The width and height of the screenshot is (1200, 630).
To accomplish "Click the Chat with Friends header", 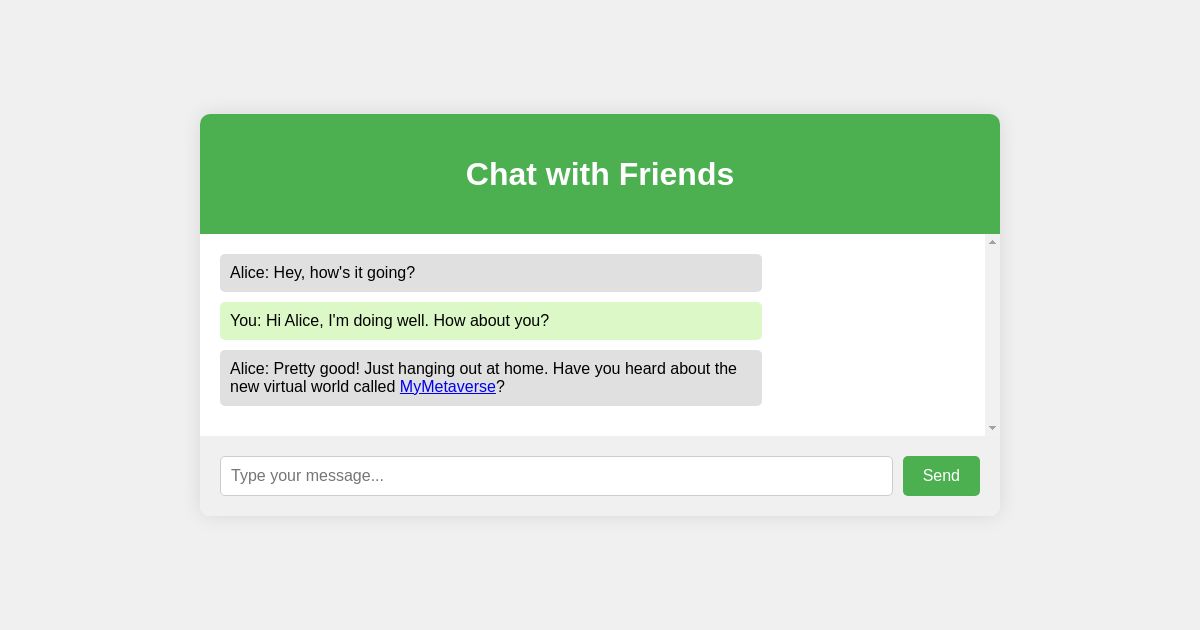I will (x=600, y=174).
